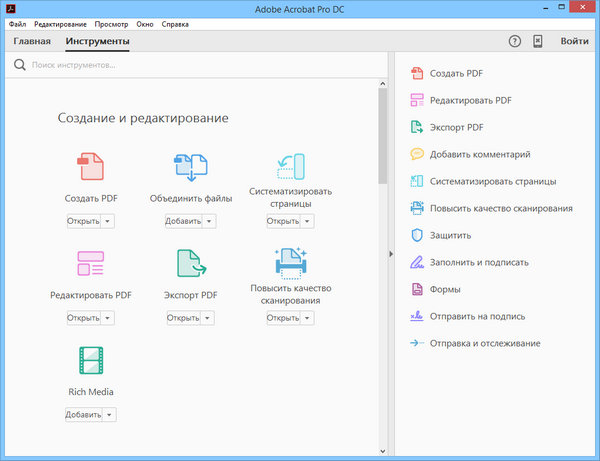
Task: Click the mobile device icon near Войти
Action: tap(538, 41)
